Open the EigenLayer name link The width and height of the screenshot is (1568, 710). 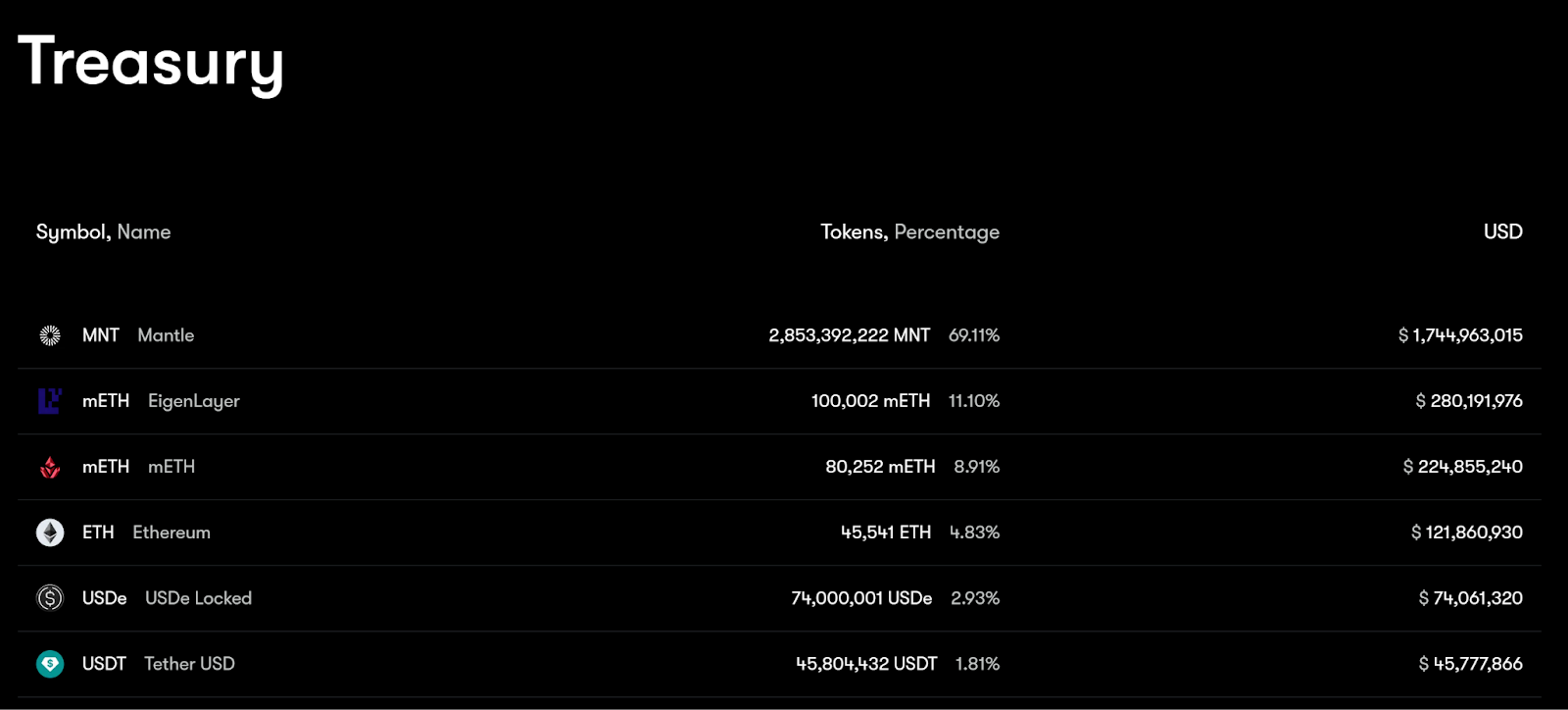pos(194,401)
